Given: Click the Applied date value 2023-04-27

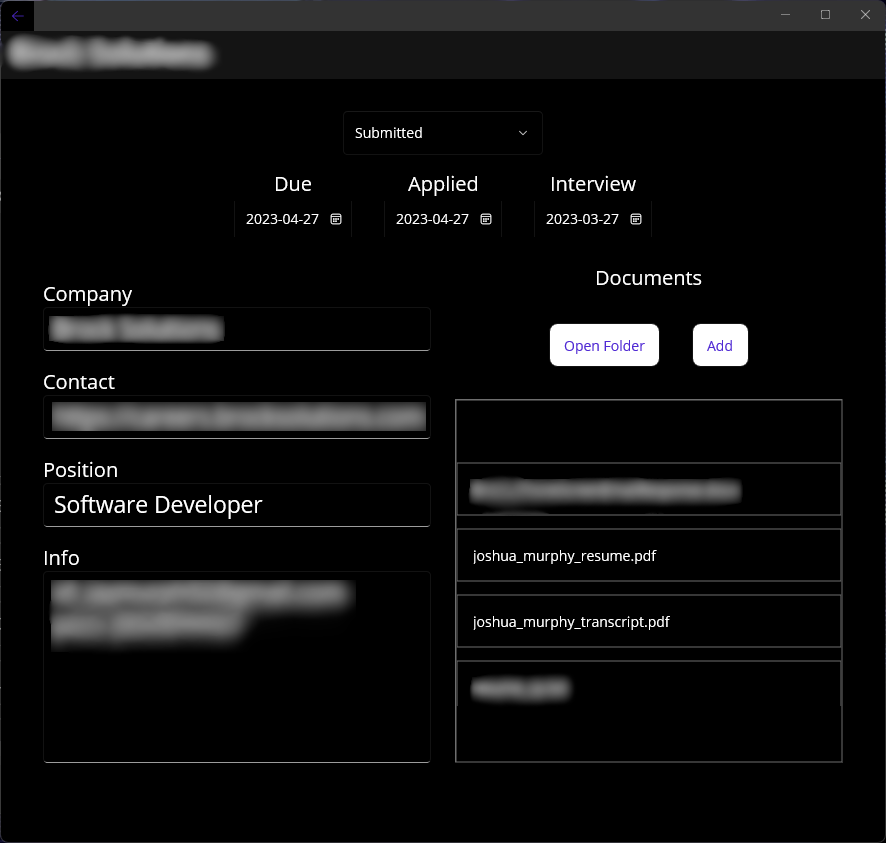Looking at the screenshot, I should coord(432,218).
